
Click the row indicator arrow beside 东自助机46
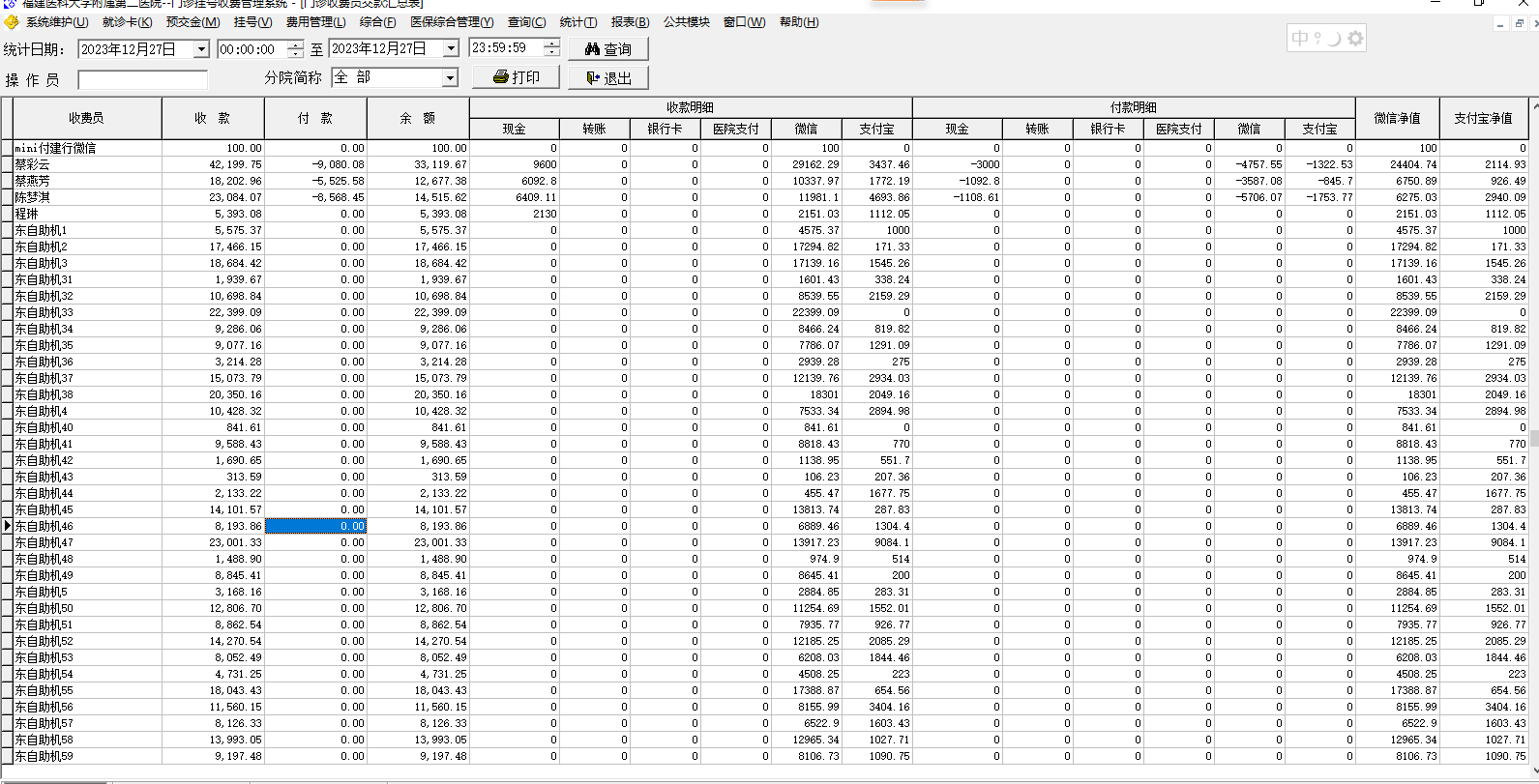7,526
